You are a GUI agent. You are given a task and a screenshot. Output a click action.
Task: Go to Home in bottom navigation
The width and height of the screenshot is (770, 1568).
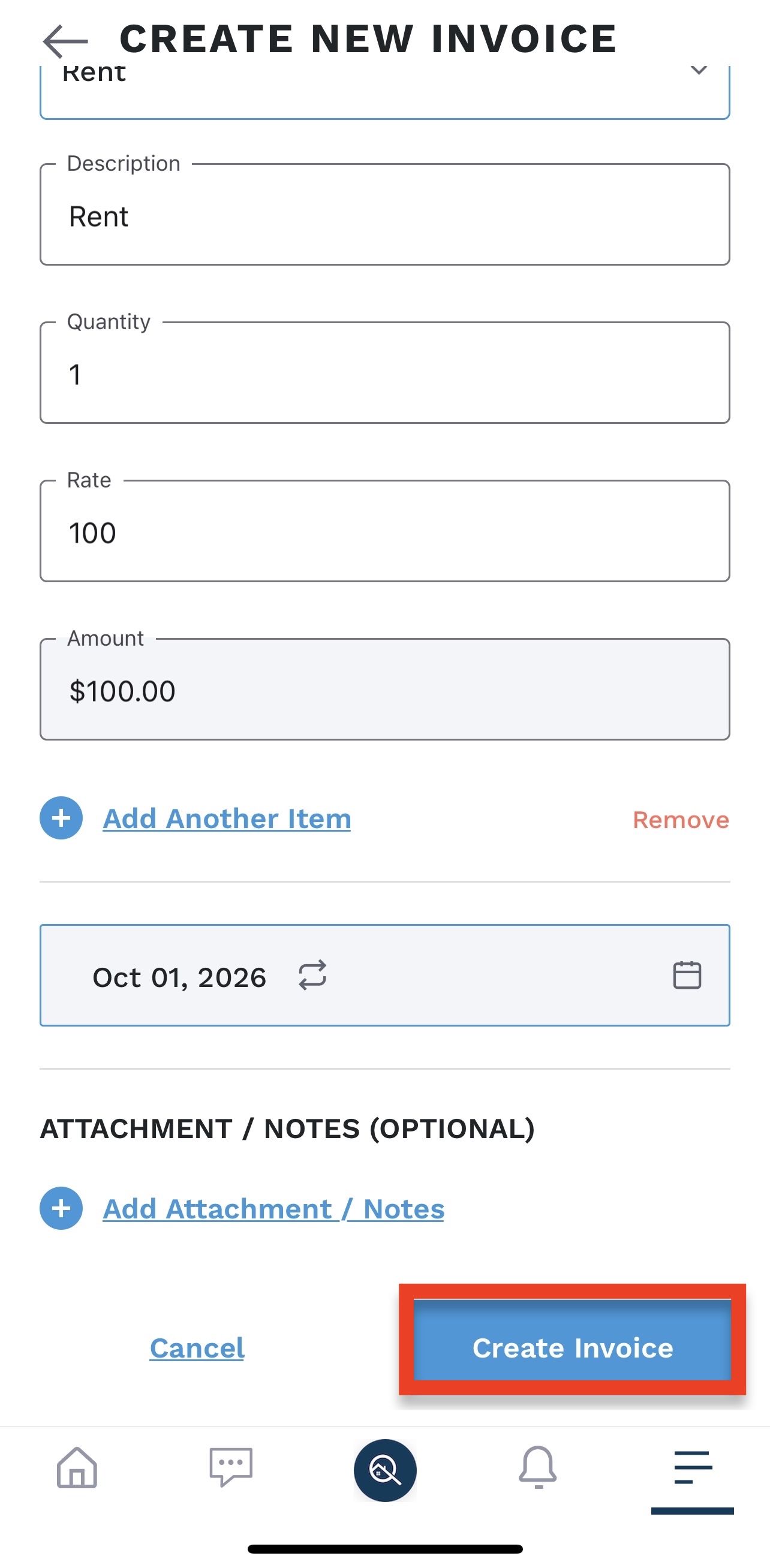[x=77, y=1468]
